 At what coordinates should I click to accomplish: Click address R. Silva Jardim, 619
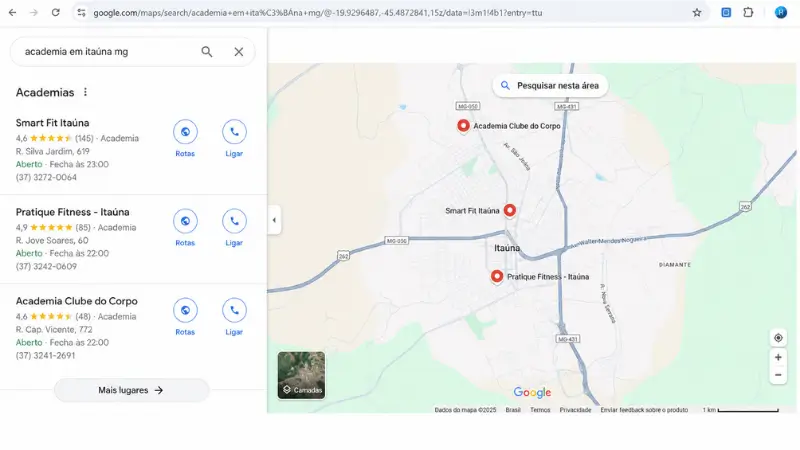pyautogui.click(x=53, y=152)
